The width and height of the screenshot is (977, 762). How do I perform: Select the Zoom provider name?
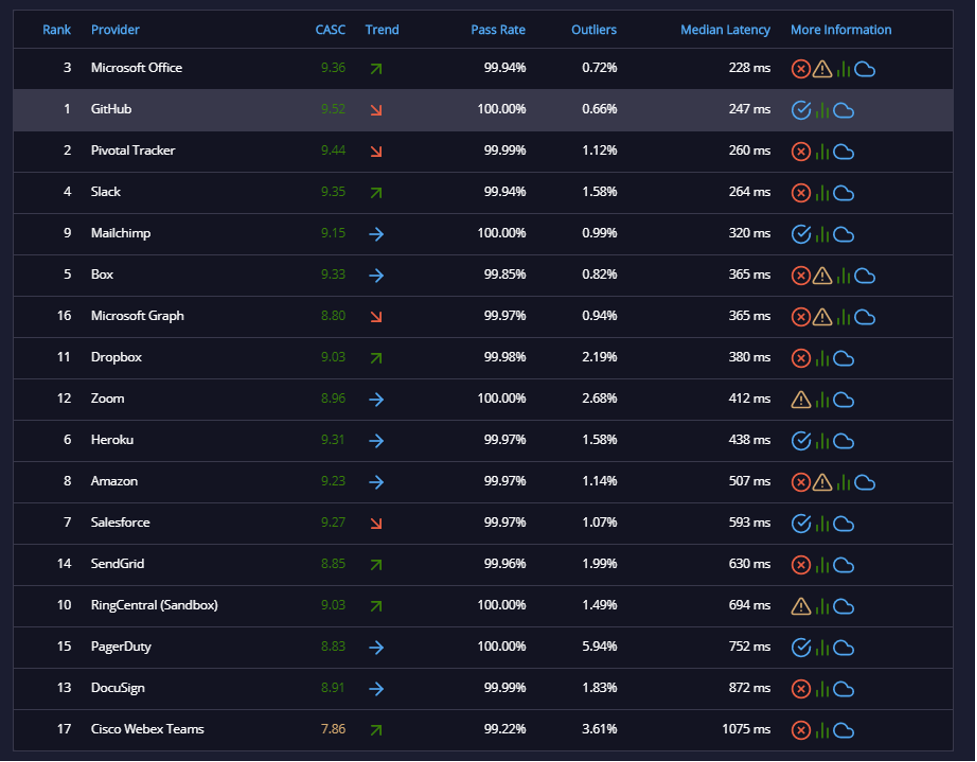tap(107, 398)
